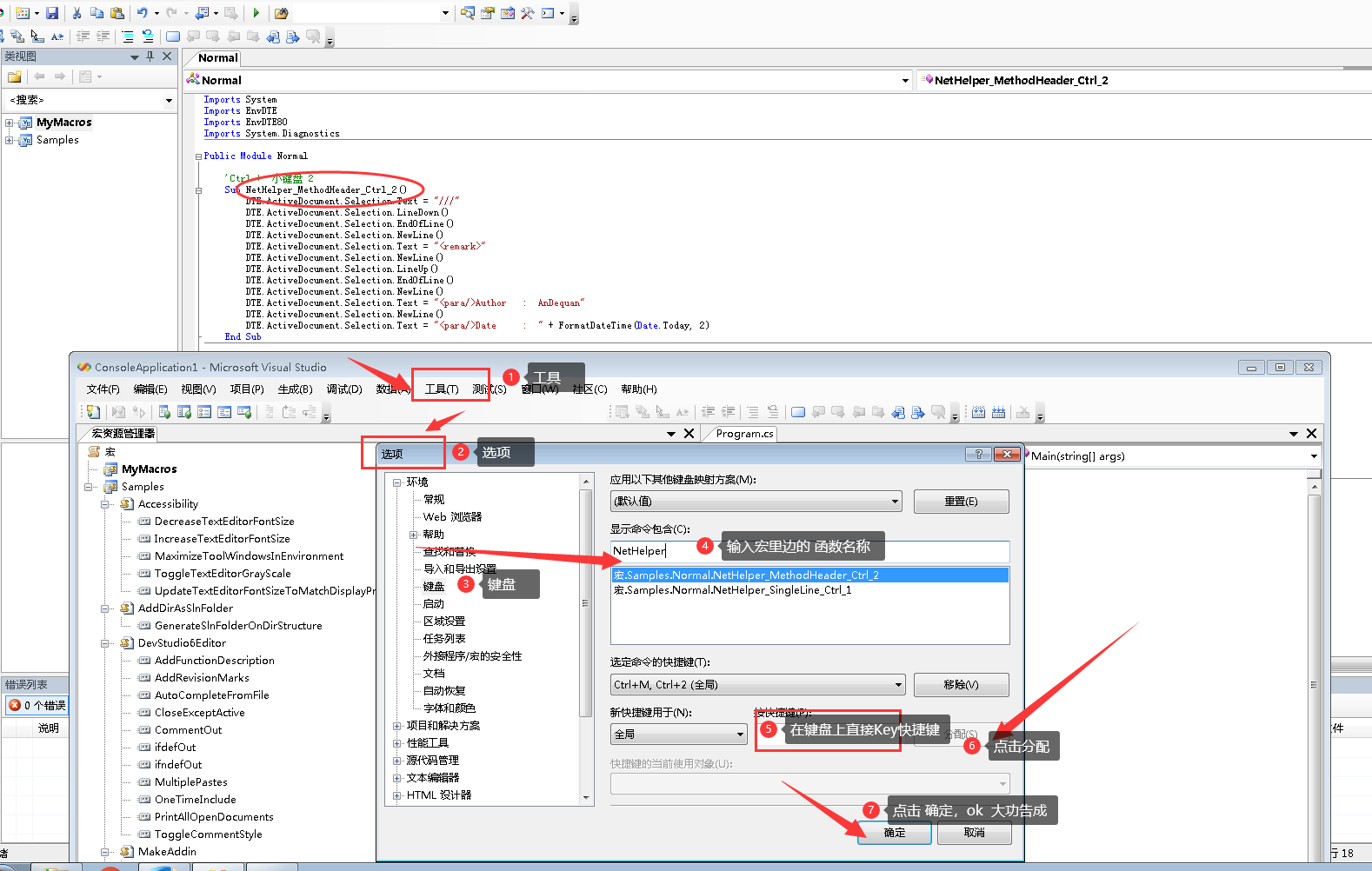Click the 移除(V) button
The height and width of the screenshot is (871, 1372).
pos(961,685)
